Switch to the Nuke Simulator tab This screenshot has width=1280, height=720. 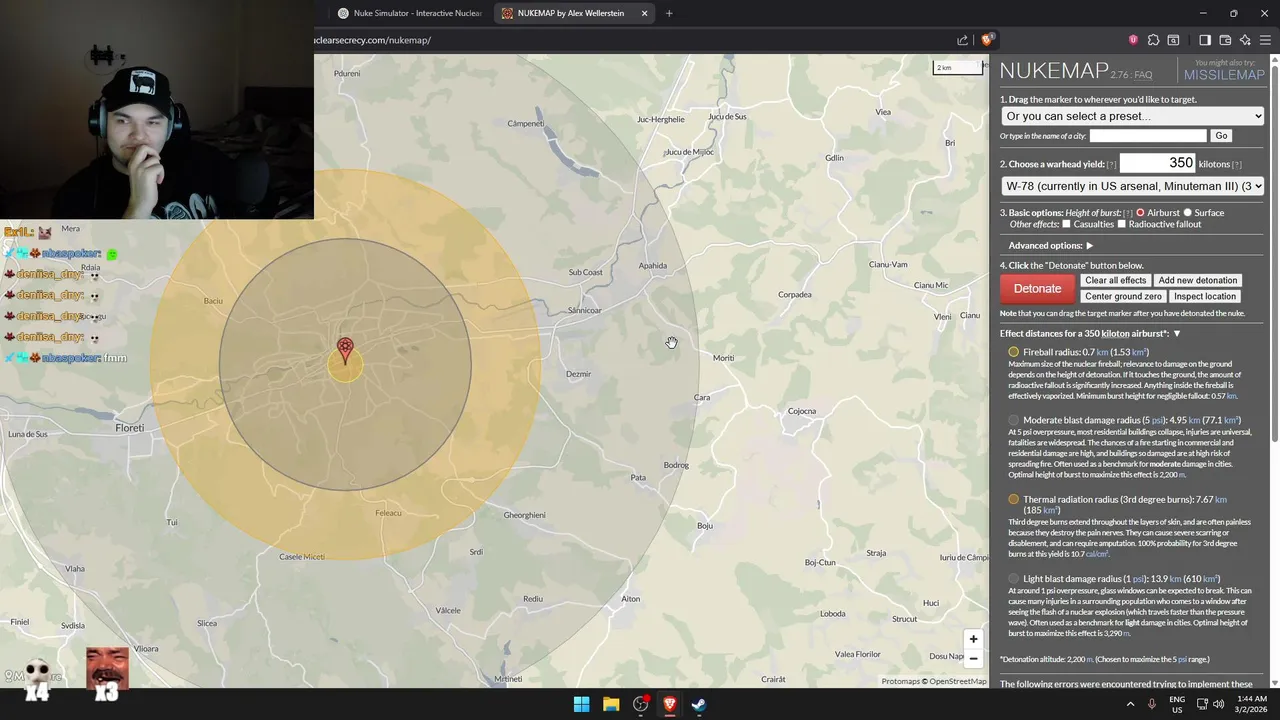[x=410, y=13]
